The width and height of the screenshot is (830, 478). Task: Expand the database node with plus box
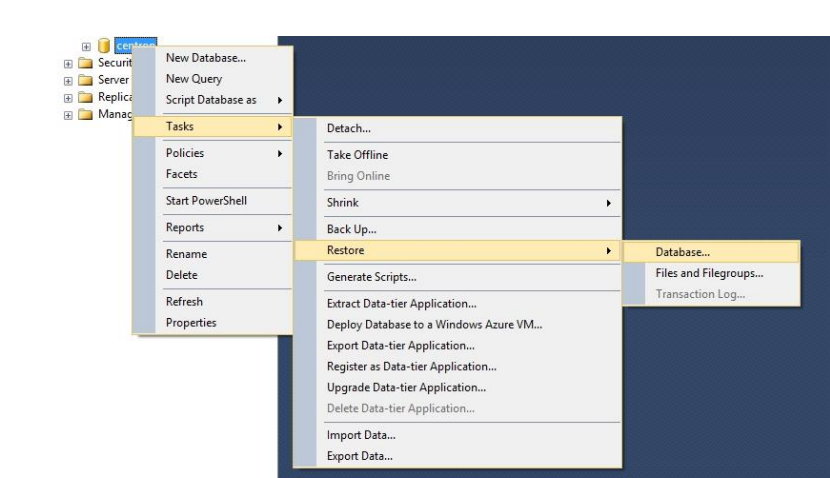click(87, 46)
